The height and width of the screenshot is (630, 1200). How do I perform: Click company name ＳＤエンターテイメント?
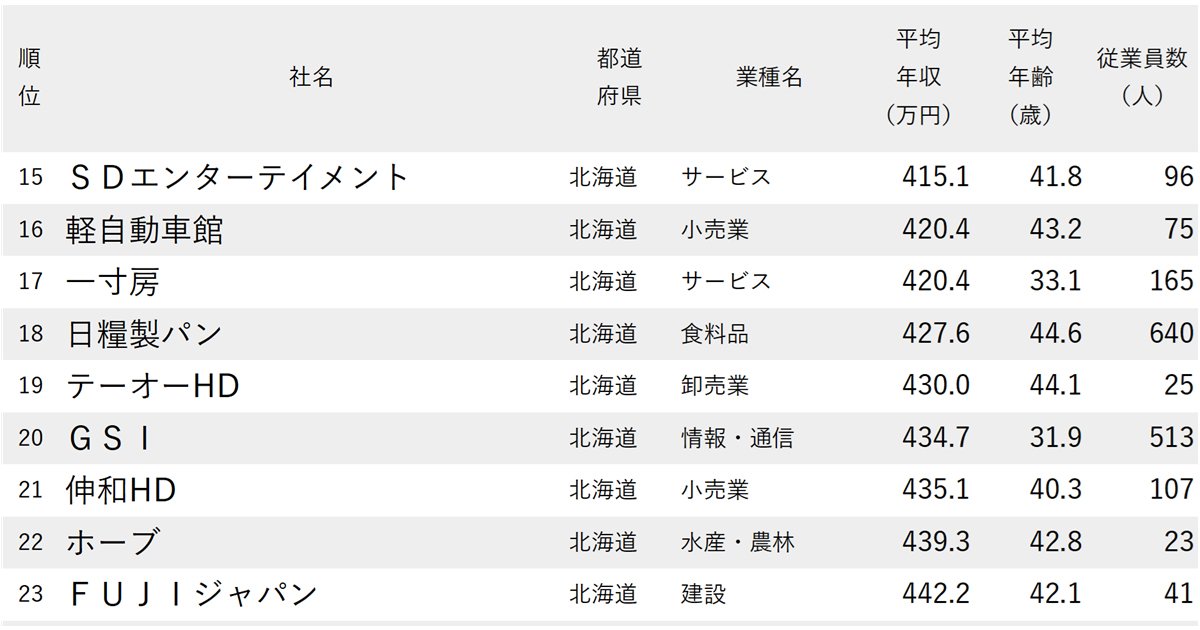coord(238,177)
